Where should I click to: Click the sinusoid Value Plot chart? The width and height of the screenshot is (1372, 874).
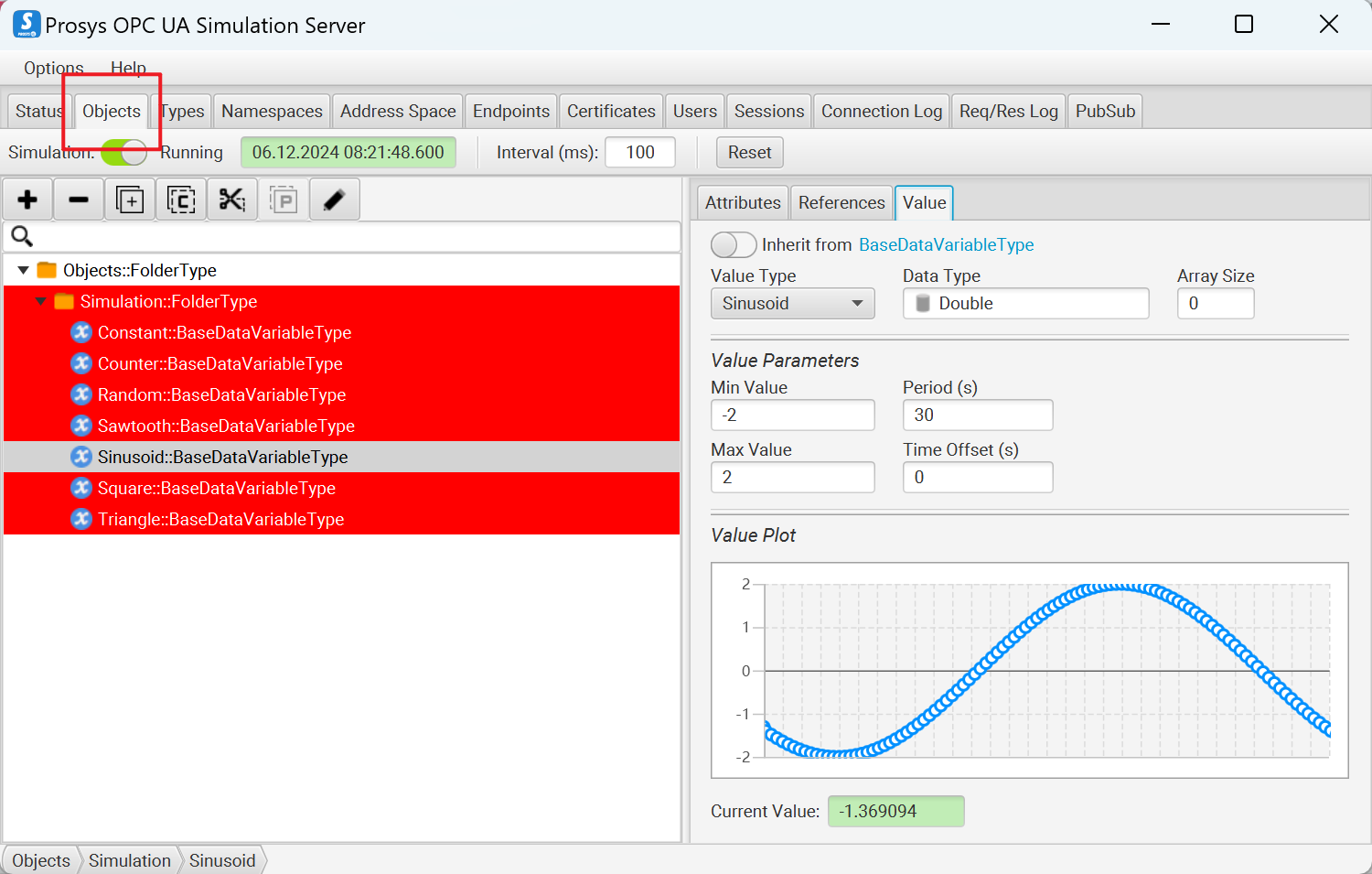1030,671
